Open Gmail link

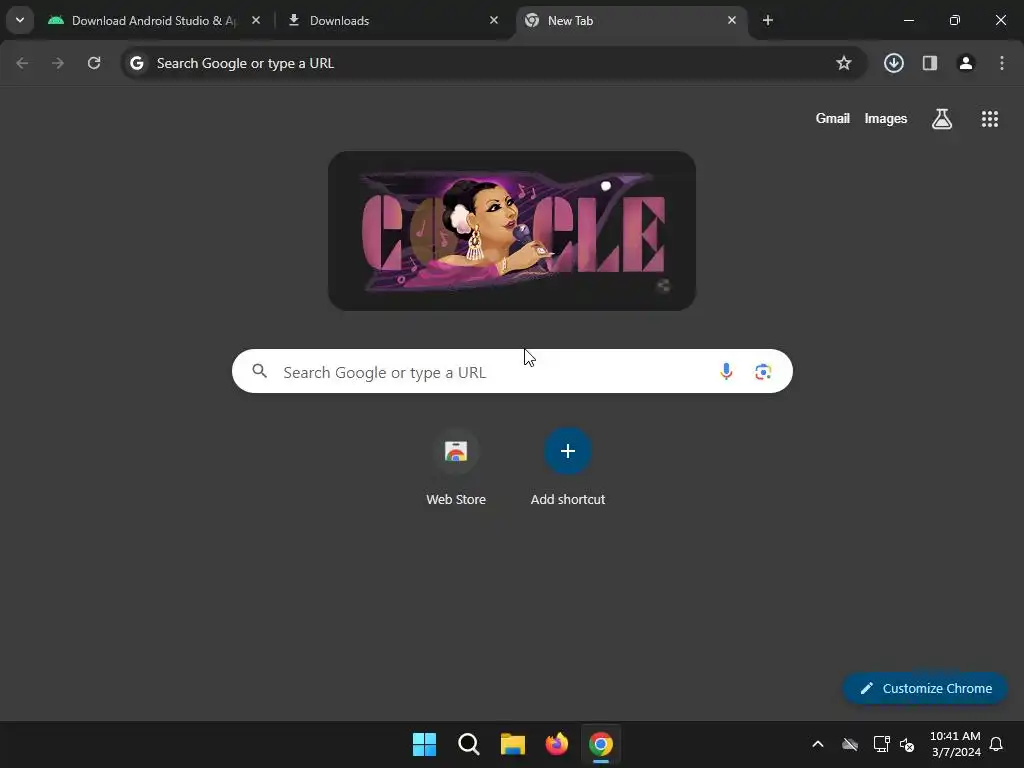pyautogui.click(x=833, y=118)
